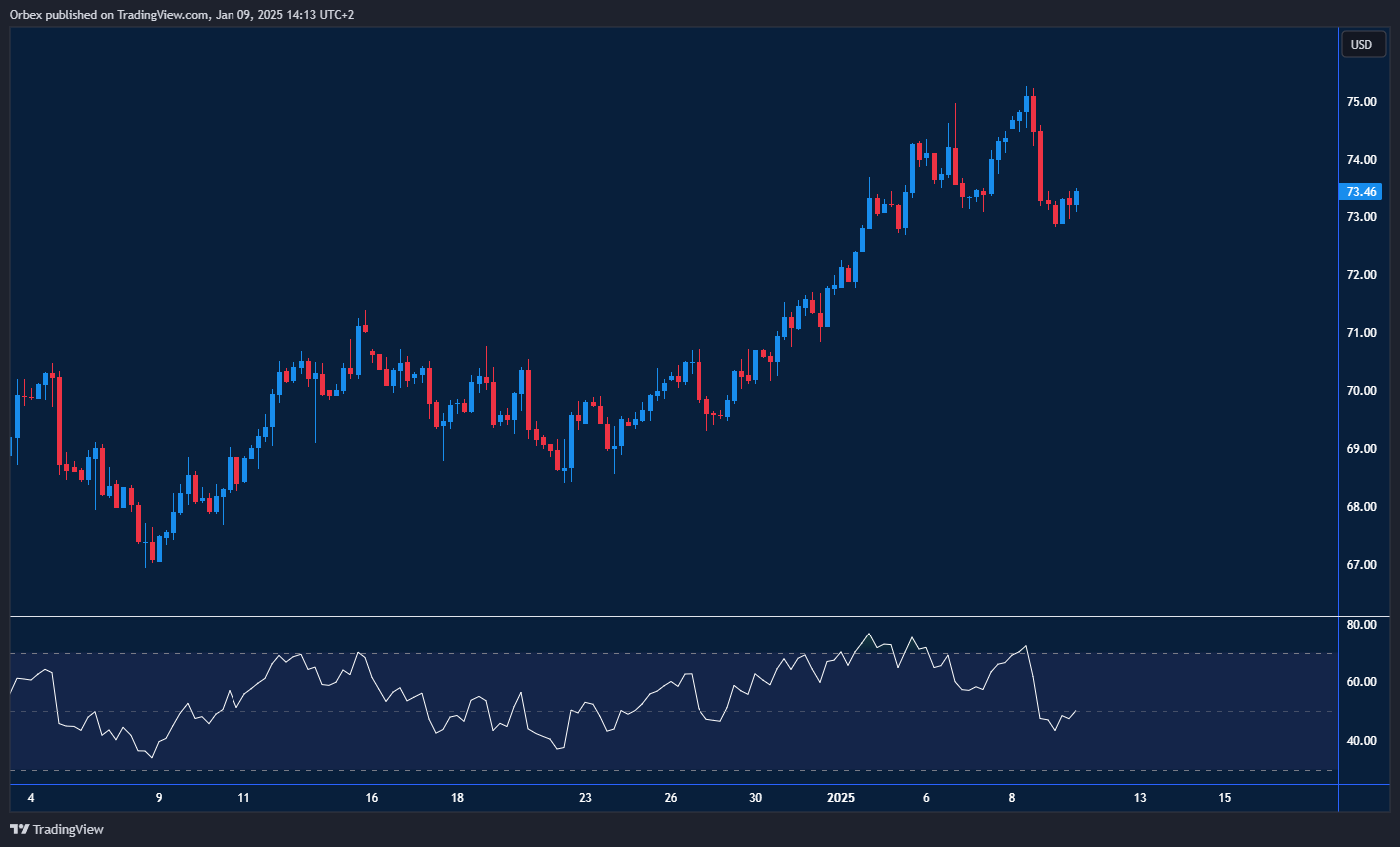The width and height of the screenshot is (1400, 847).
Task: Click the 73.46 current price tag
Action: (1361, 192)
